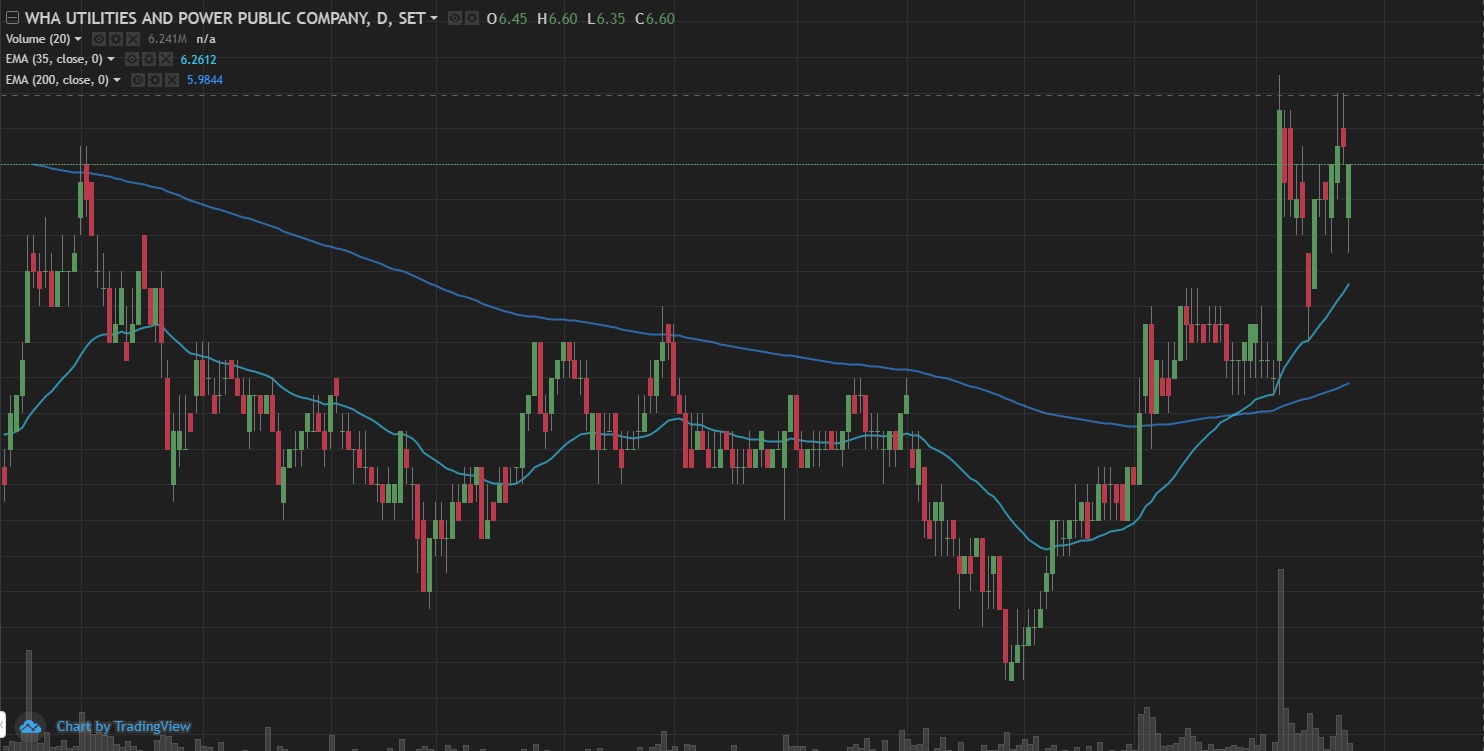
Task: Click the Volume (20) label text
Action: click(x=38, y=39)
